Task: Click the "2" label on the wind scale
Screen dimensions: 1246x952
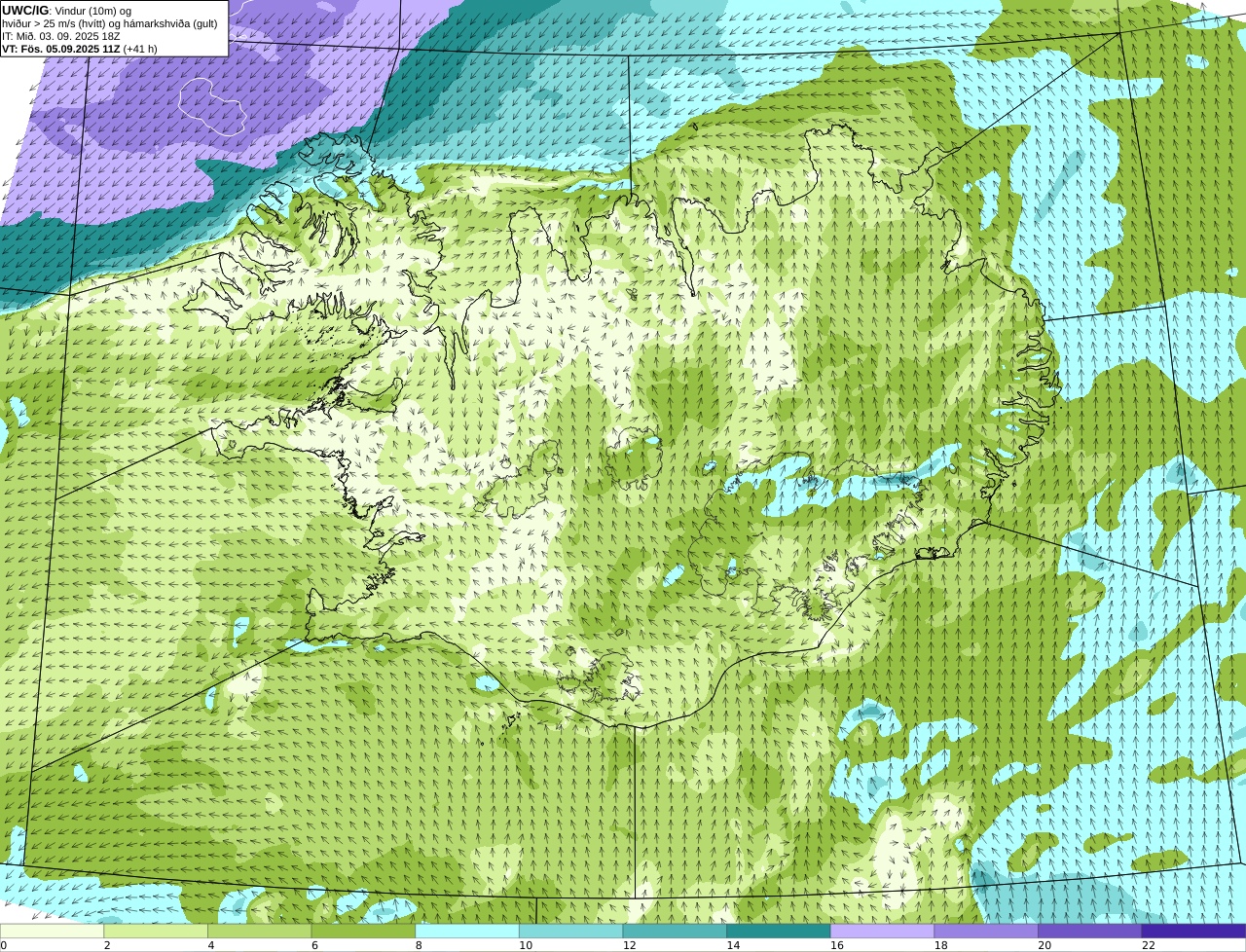Action: 107,945
